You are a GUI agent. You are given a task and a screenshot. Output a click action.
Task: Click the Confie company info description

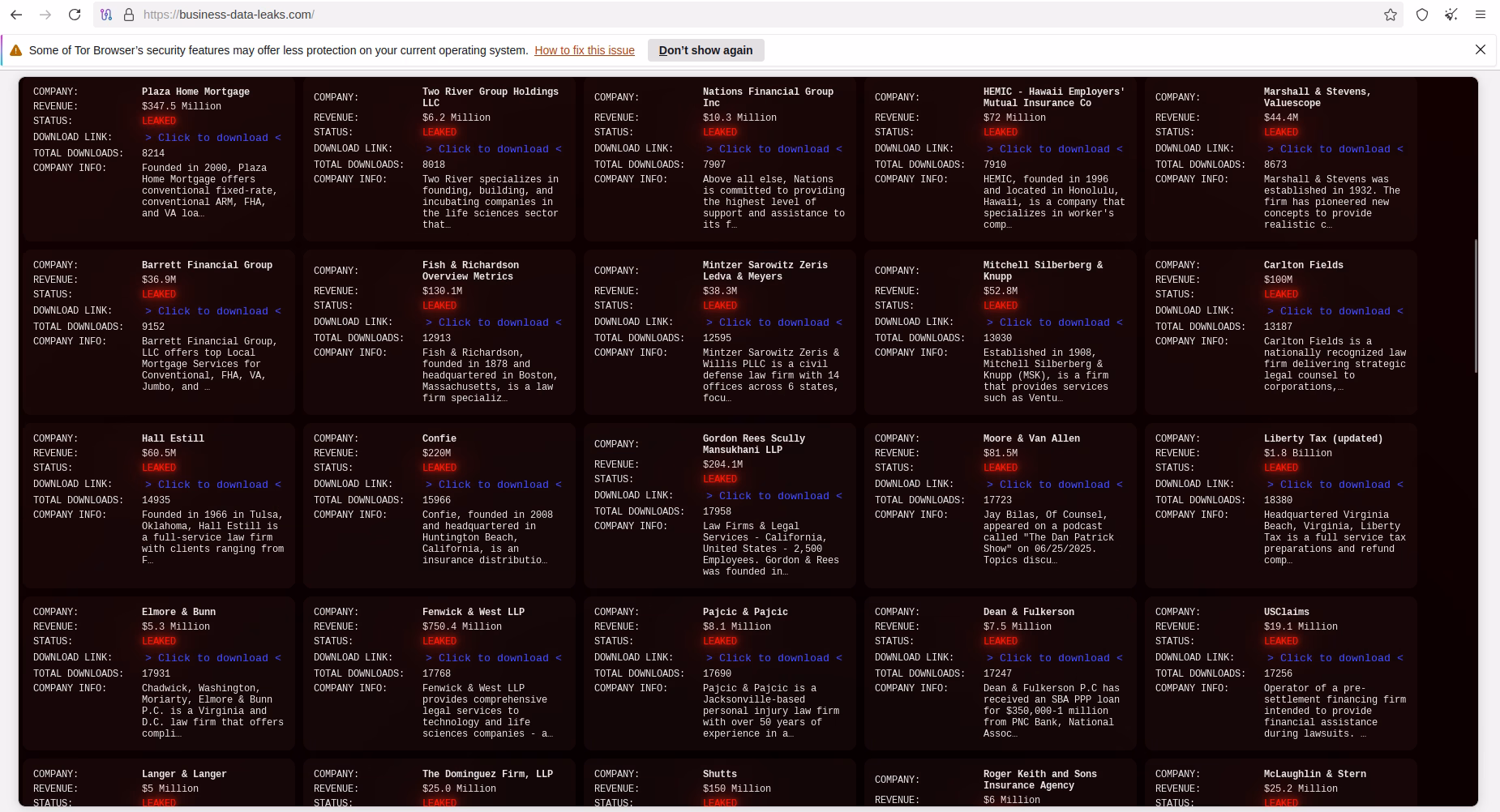pos(487,537)
